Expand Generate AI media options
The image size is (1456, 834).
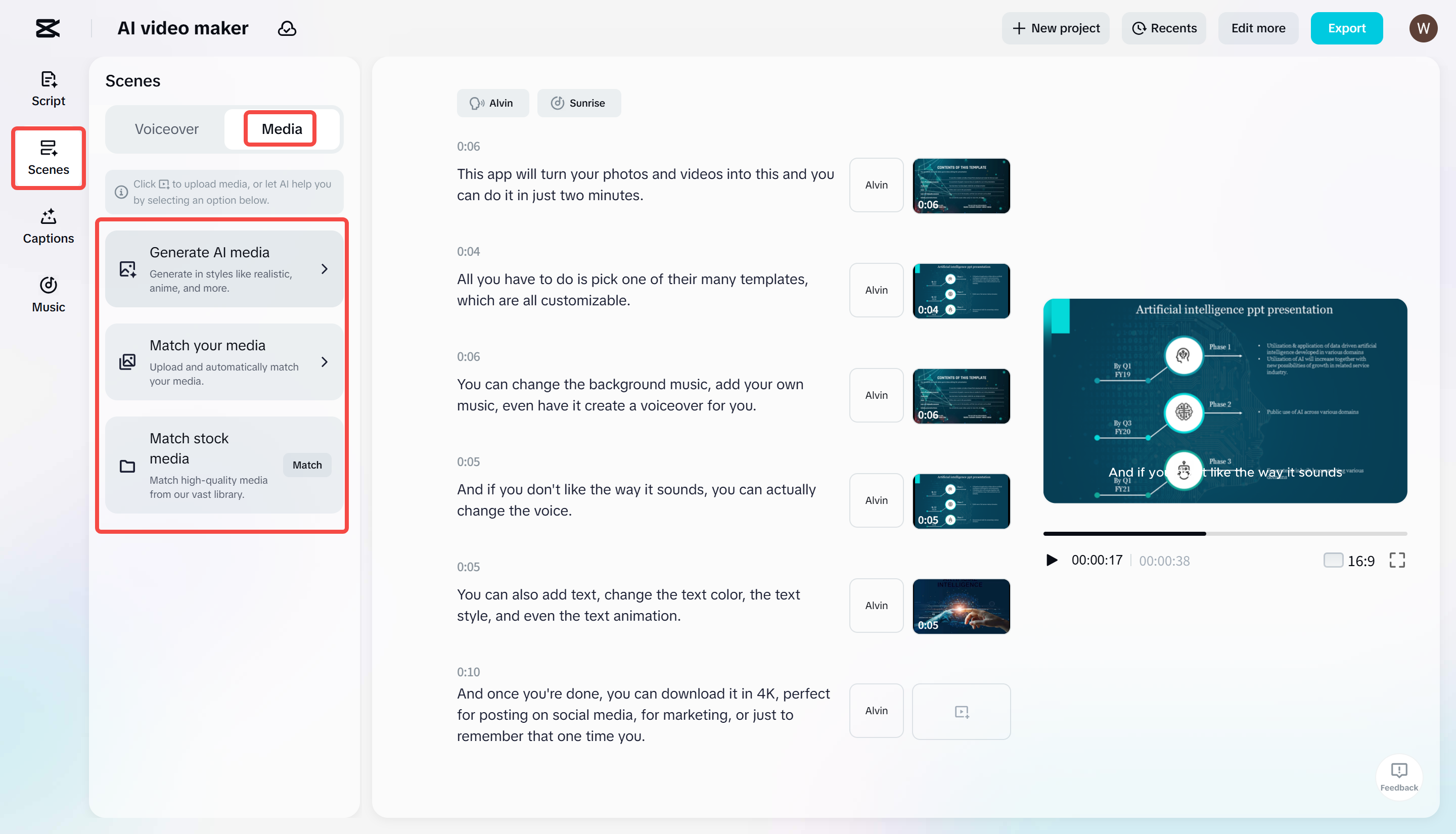224,267
